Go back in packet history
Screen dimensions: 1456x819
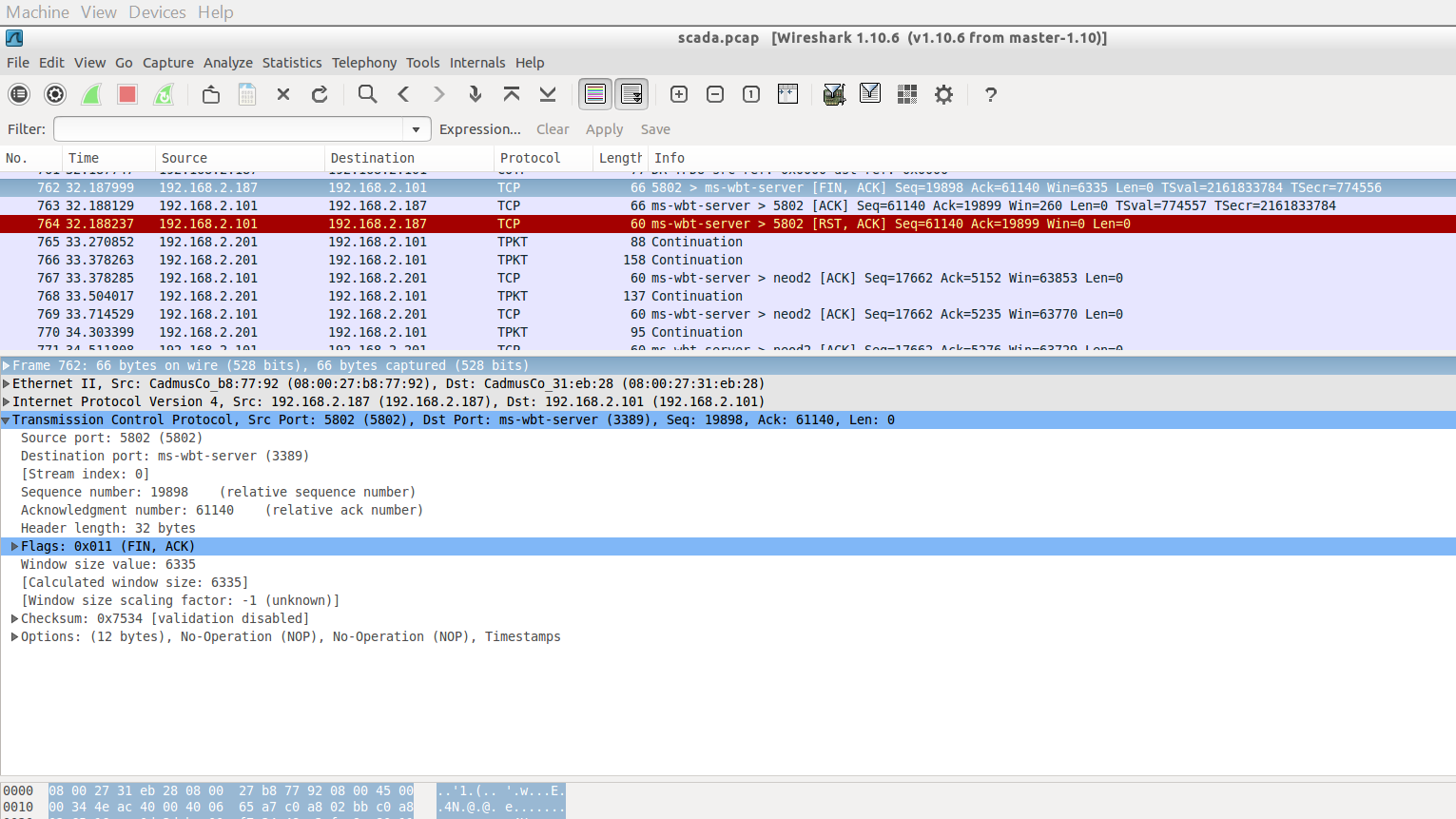[x=403, y=94]
